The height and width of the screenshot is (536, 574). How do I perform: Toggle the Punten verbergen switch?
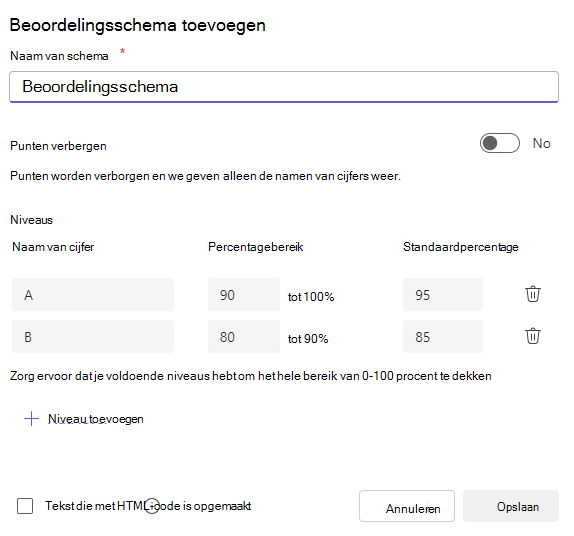point(500,143)
